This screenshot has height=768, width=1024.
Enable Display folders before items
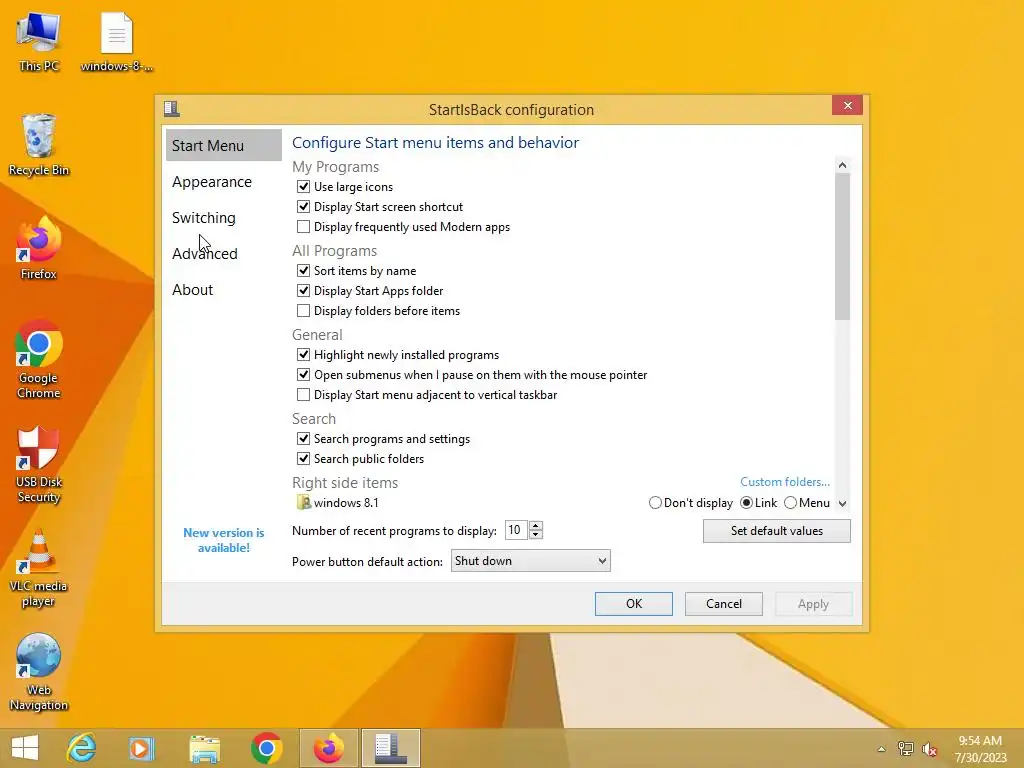[303, 310]
